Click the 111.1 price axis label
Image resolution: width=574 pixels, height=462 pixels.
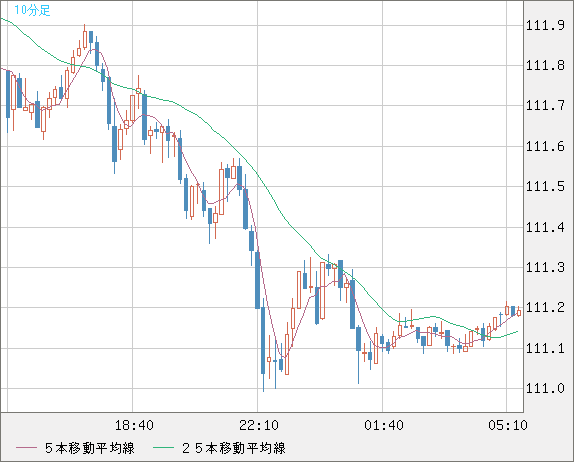click(x=545, y=348)
